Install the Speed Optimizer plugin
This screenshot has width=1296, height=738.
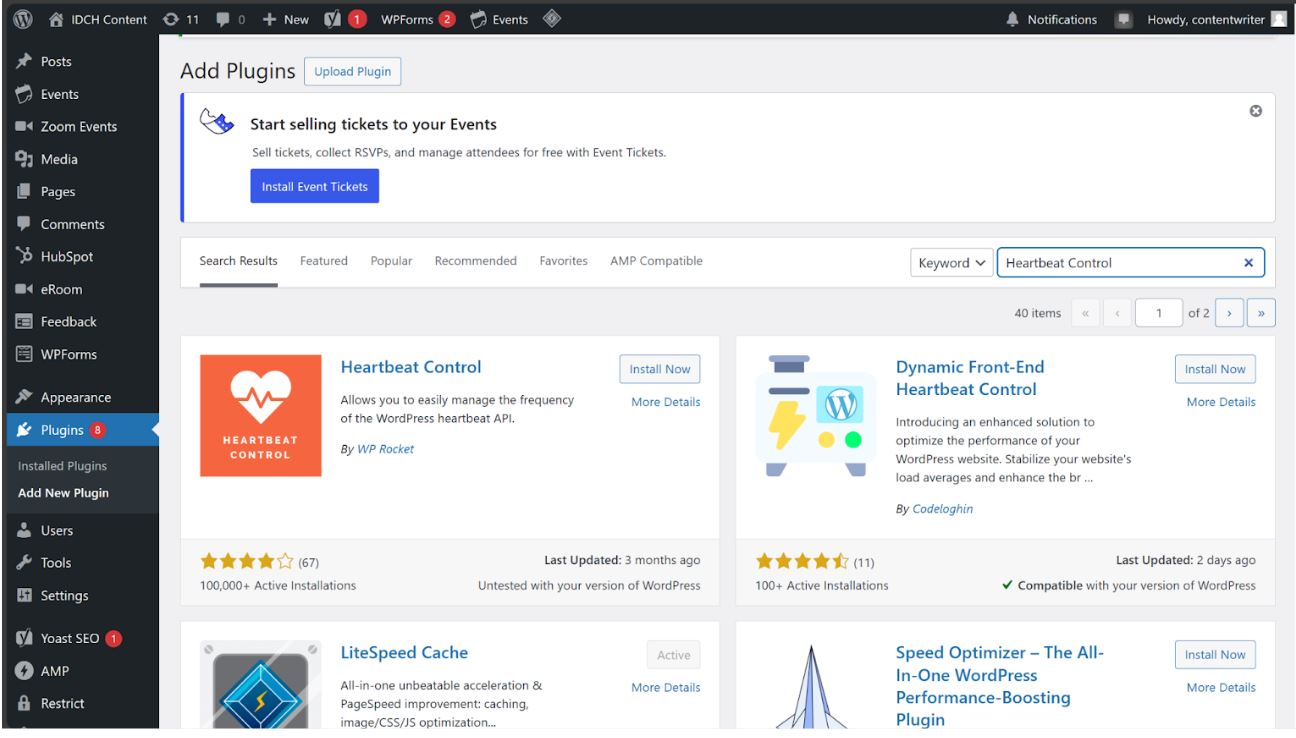1215,655
